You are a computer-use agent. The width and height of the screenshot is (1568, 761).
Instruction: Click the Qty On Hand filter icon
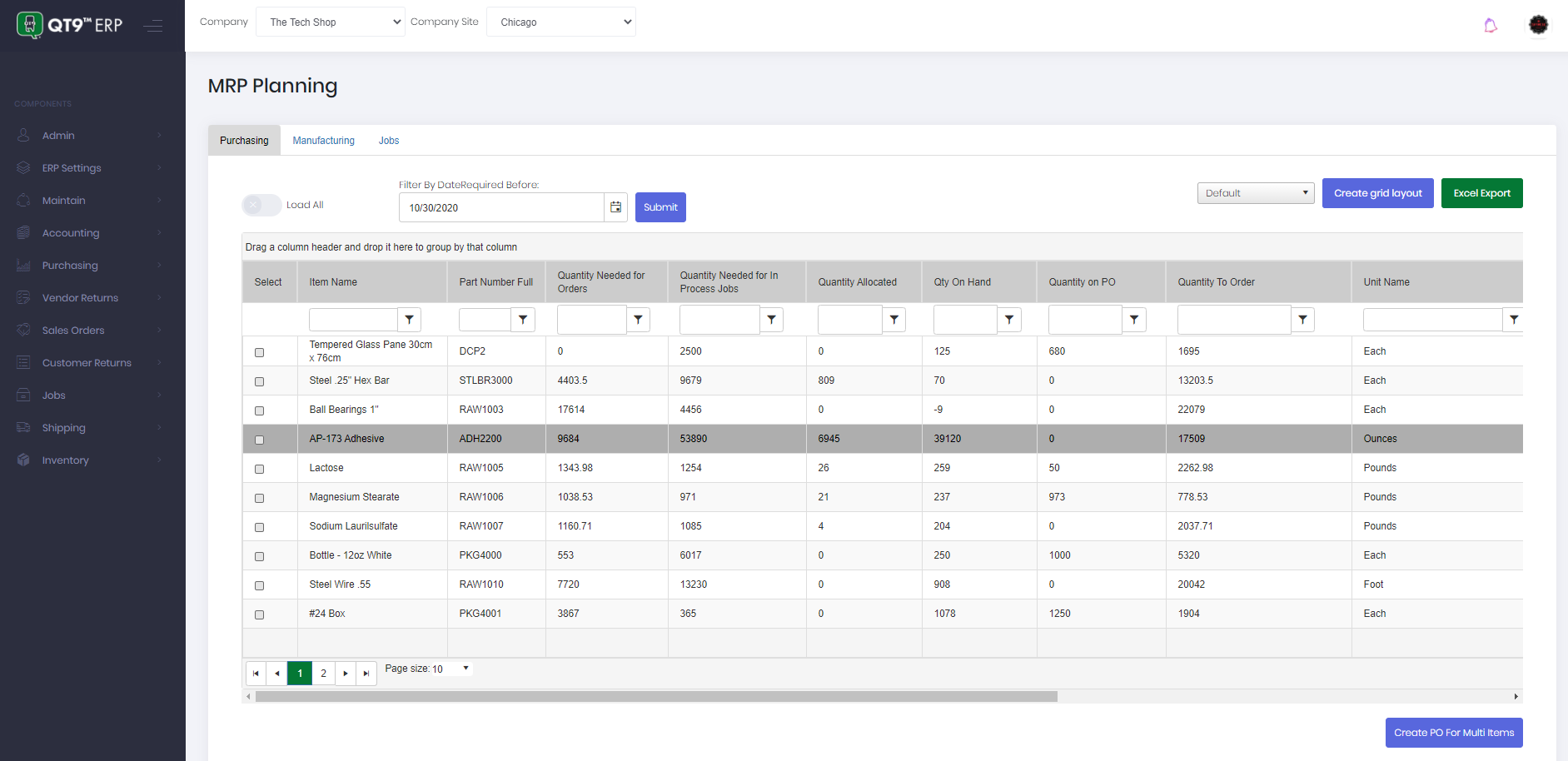[x=1008, y=320]
